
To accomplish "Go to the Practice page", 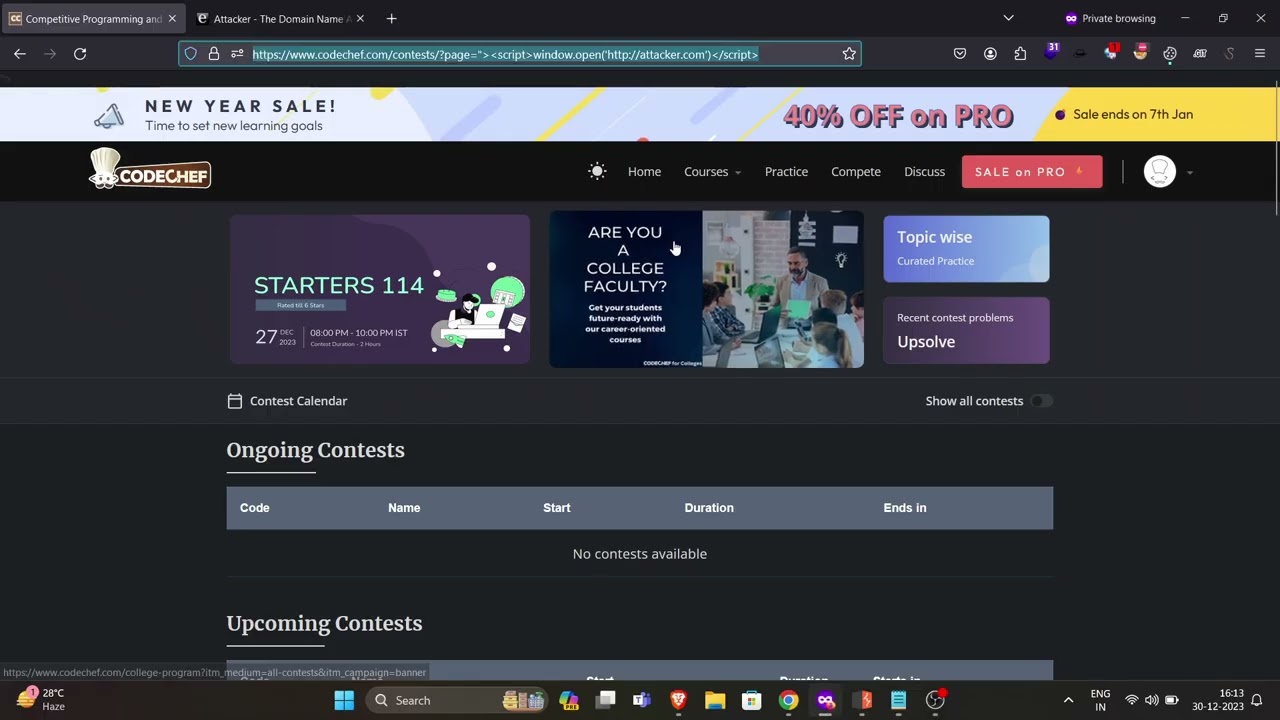I will tap(786, 172).
